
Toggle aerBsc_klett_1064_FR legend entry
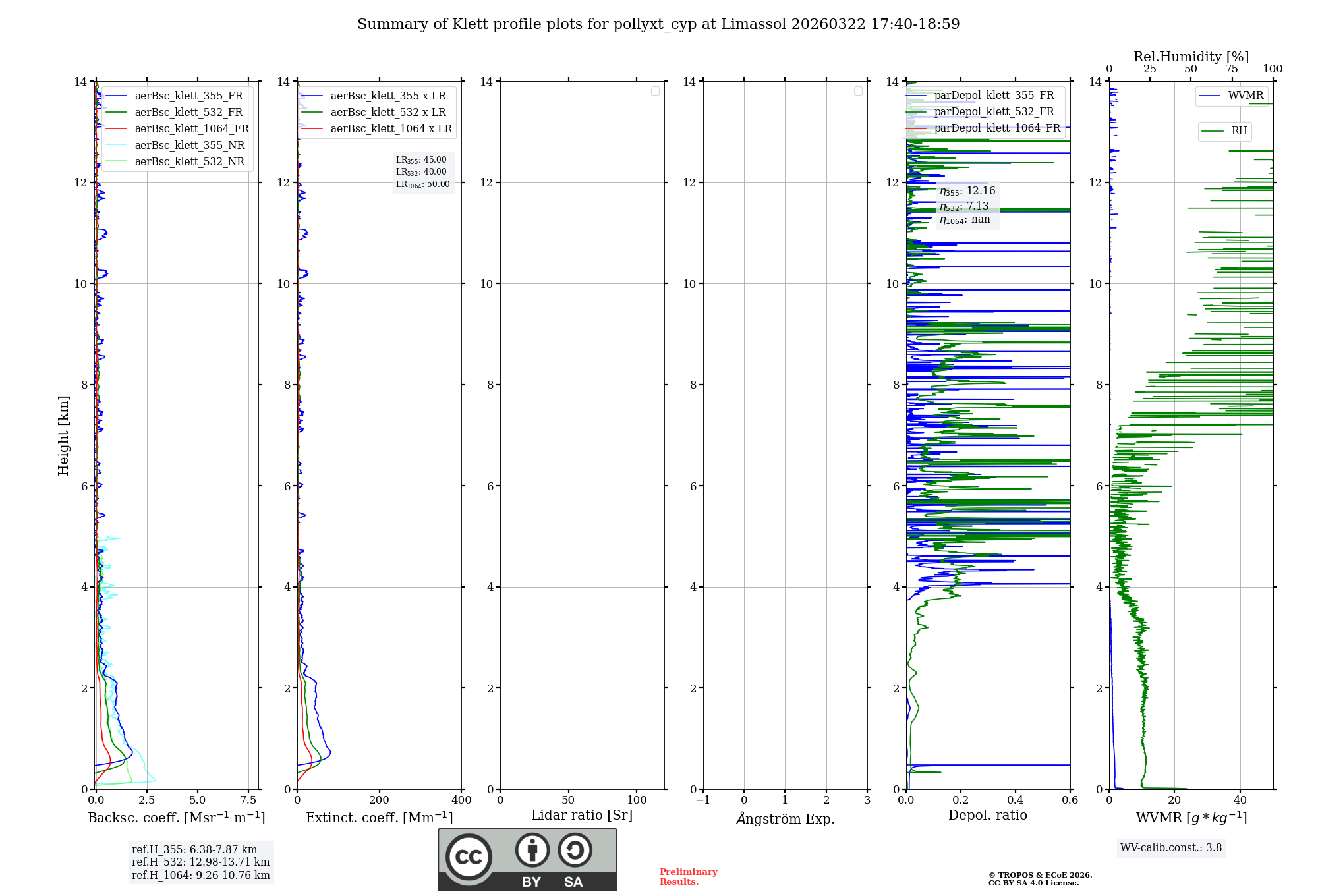click(191, 128)
